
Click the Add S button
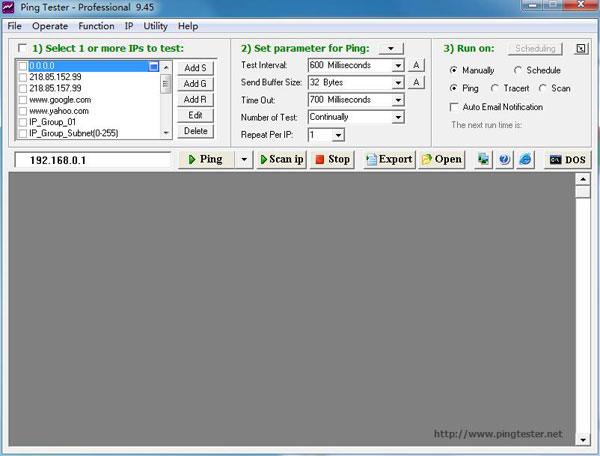pyautogui.click(x=195, y=68)
